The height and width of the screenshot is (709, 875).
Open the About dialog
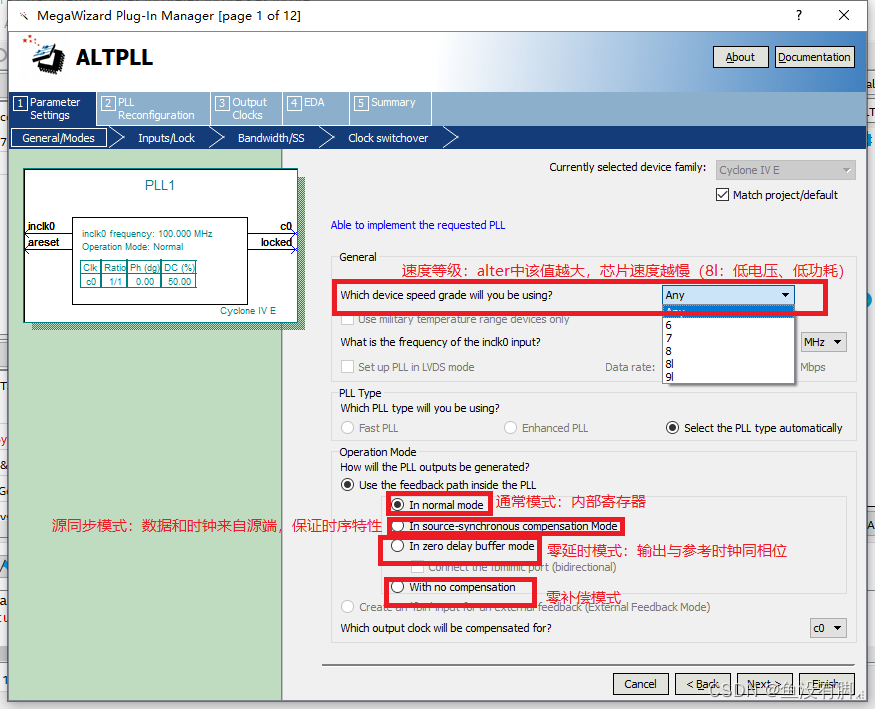pyautogui.click(x=741, y=57)
